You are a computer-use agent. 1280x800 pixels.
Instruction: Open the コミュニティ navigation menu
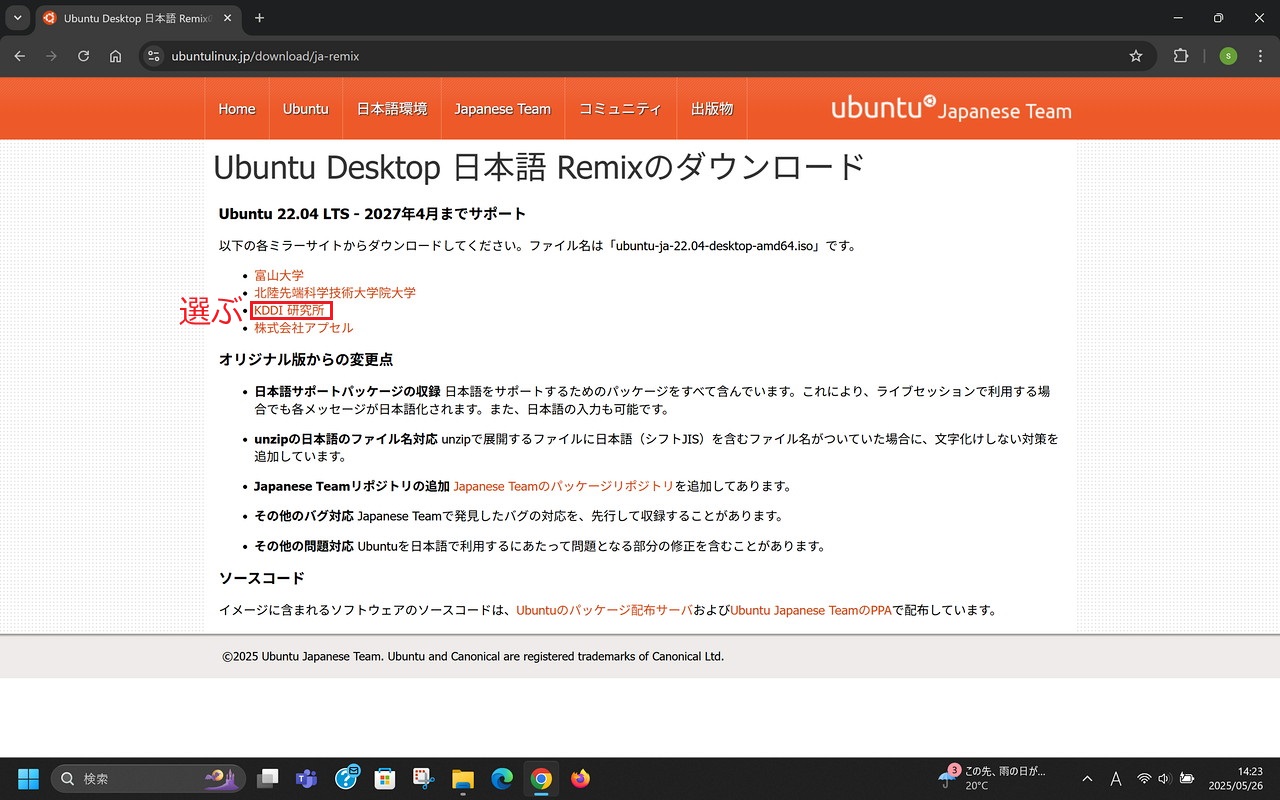click(x=620, y=109)
